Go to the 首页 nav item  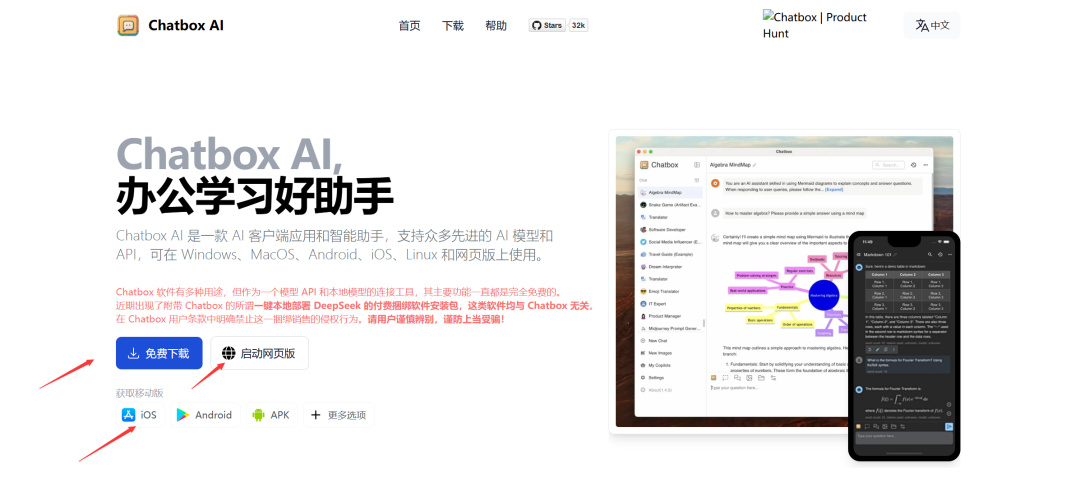coord(409,25)
